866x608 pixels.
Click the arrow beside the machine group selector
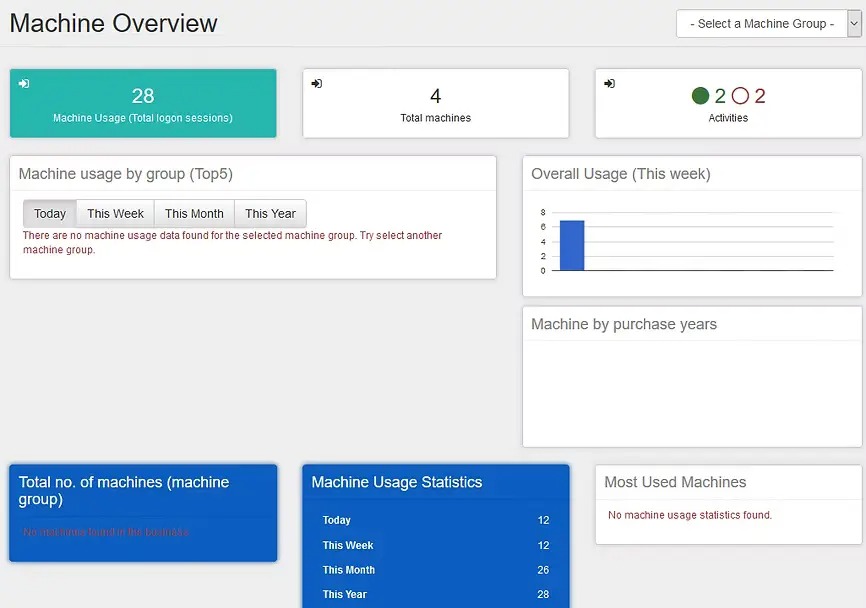point(853,24)
